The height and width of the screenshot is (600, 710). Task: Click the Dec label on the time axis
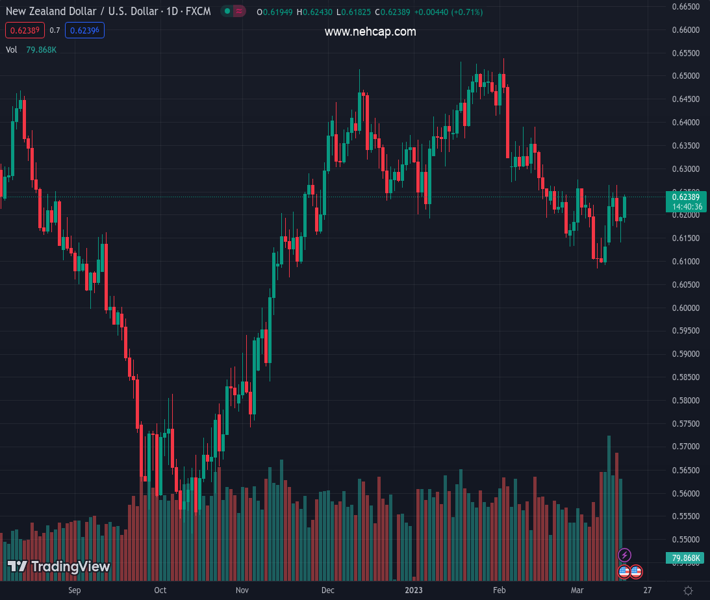(x=329, y=590)
